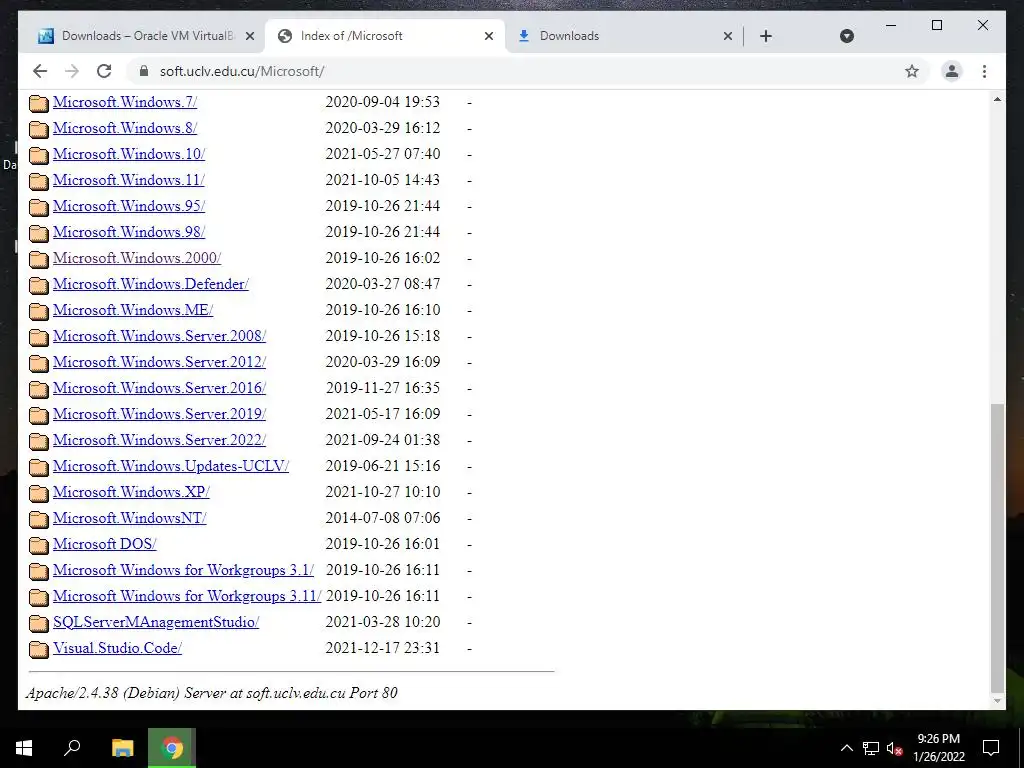Screen dimensions: 1024x768
Task: Open the Microsoft.Windows.ME/ link
Action: point(133,310)
